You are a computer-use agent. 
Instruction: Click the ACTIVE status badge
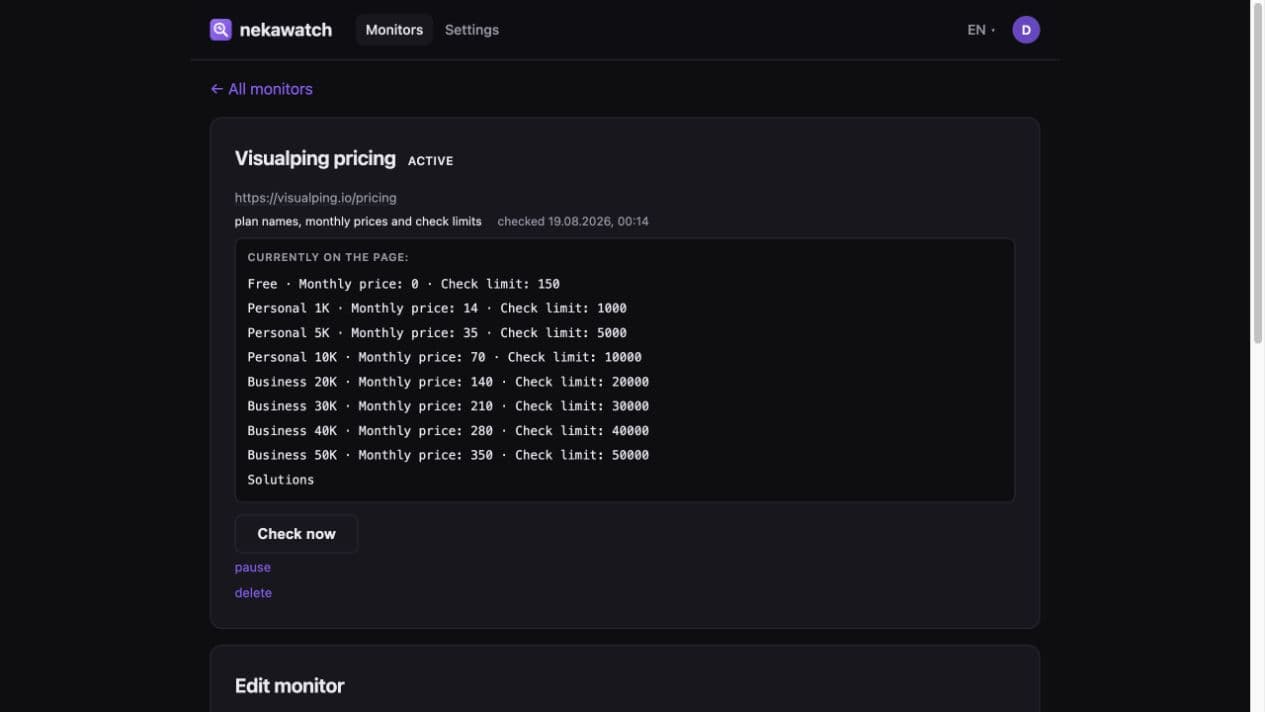pyautogui.click(x=431, y=161)
